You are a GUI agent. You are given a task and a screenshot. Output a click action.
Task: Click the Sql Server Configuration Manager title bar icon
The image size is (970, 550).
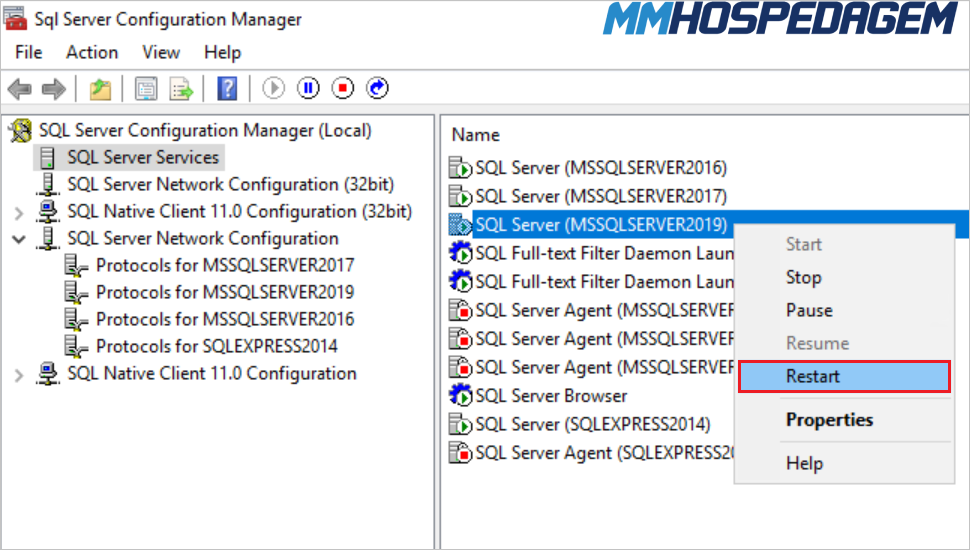(15, 19)
